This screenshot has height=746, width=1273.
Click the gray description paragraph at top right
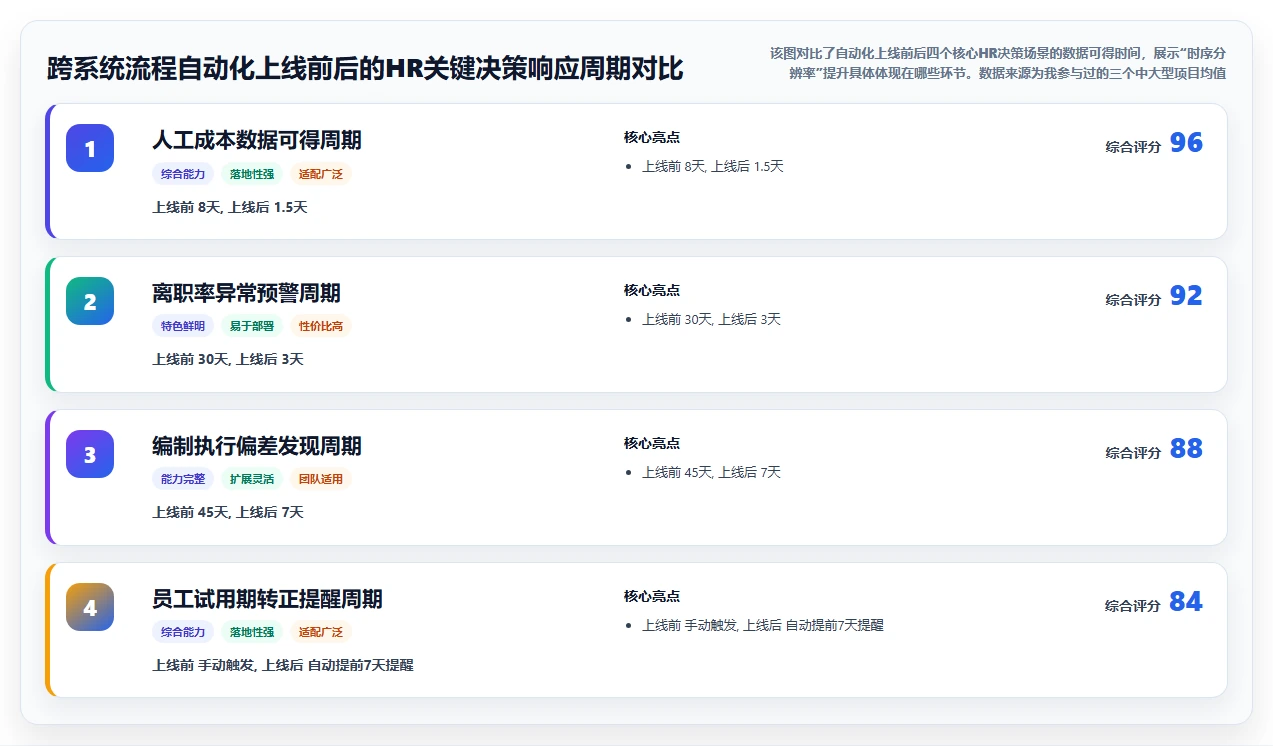tap(998, 62)
